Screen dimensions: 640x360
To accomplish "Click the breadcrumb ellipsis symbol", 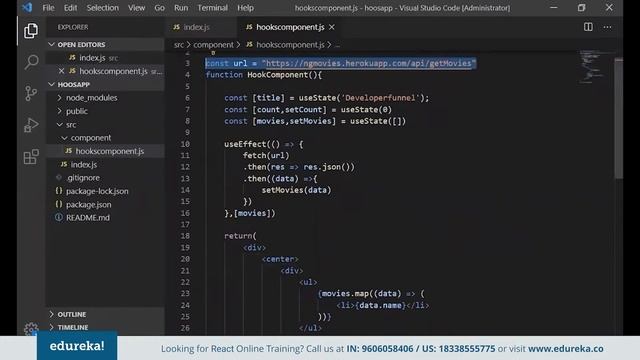I will pyautogui.click(x=338, y=45).
